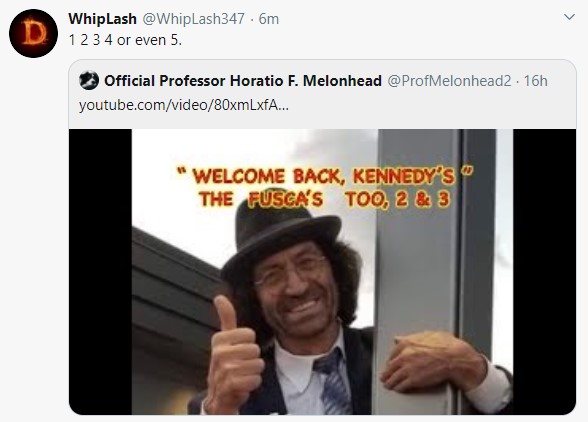Image resolution: width=588 pixels, height=422 pixels.
Task: Click the quoted tweet card header area
Action: point(322,94)
